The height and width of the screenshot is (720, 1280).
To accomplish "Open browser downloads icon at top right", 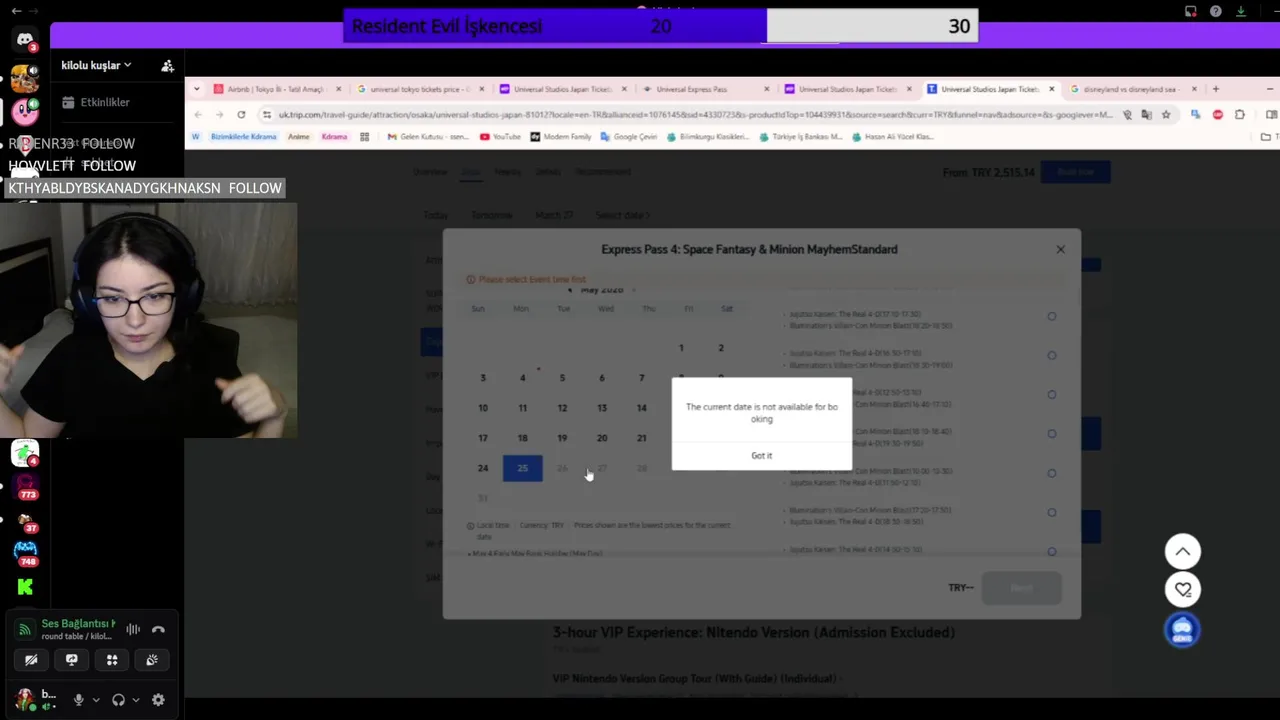I will pos(1241,11).
